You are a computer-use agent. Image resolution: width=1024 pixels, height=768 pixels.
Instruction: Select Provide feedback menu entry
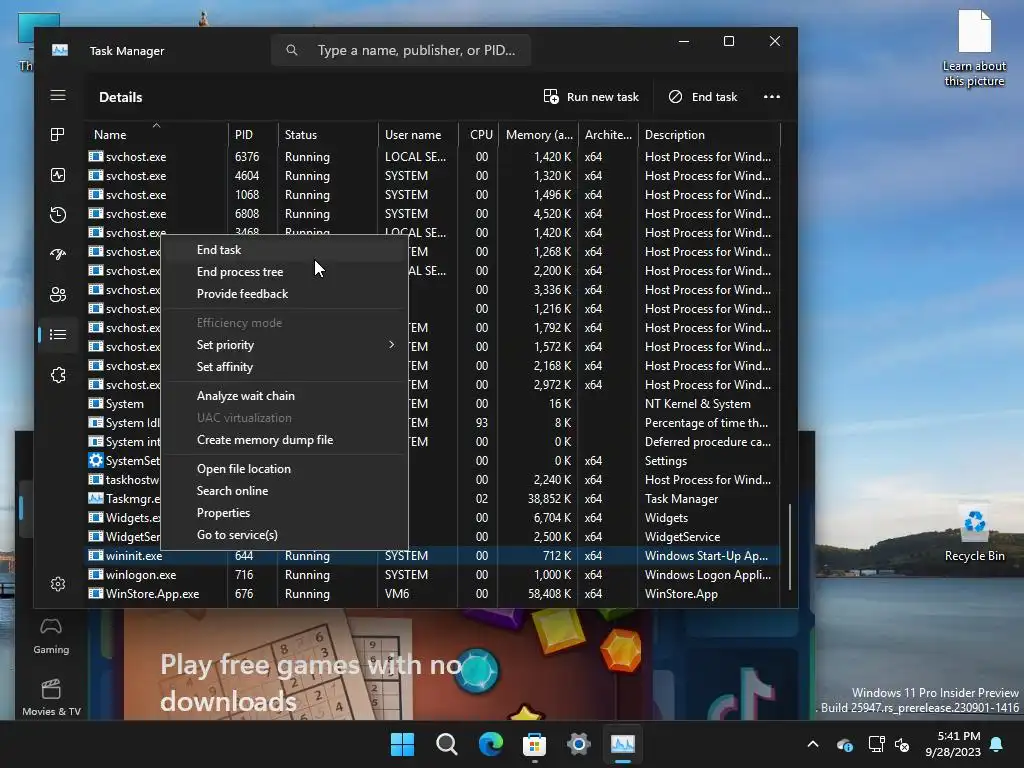(x=284, y=294)
